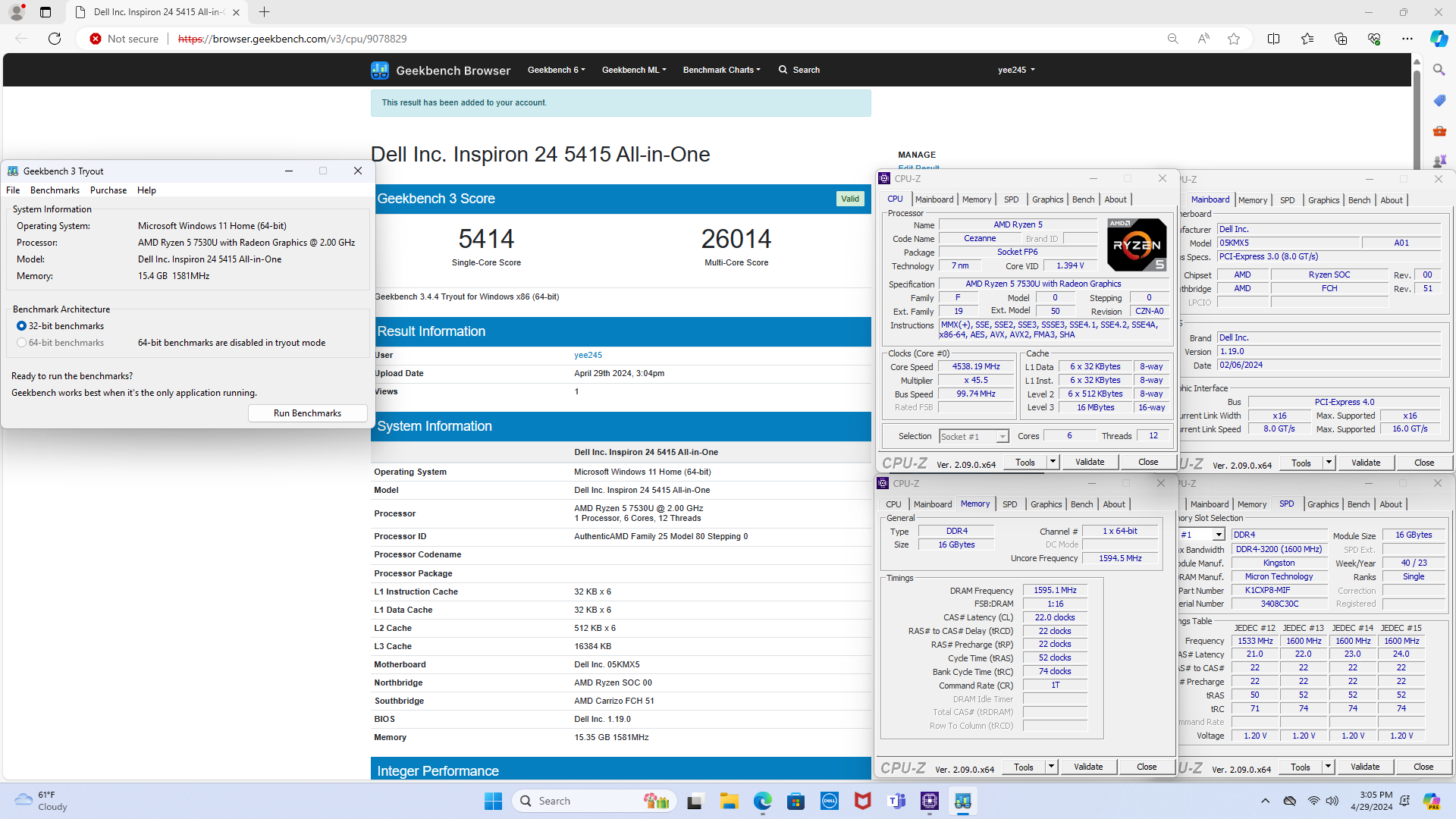The width and height of the screenshot is (1456, 819).
Task: Expand the Benchmark Charts dropdown menu
Action: click(x=721, y=70)
